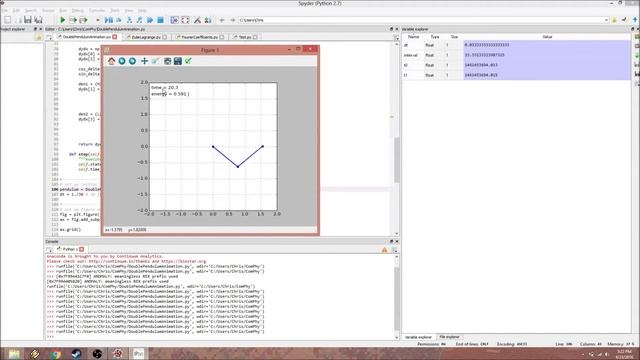Click the Fullscreen mode icon

click(x=185, y=20)
